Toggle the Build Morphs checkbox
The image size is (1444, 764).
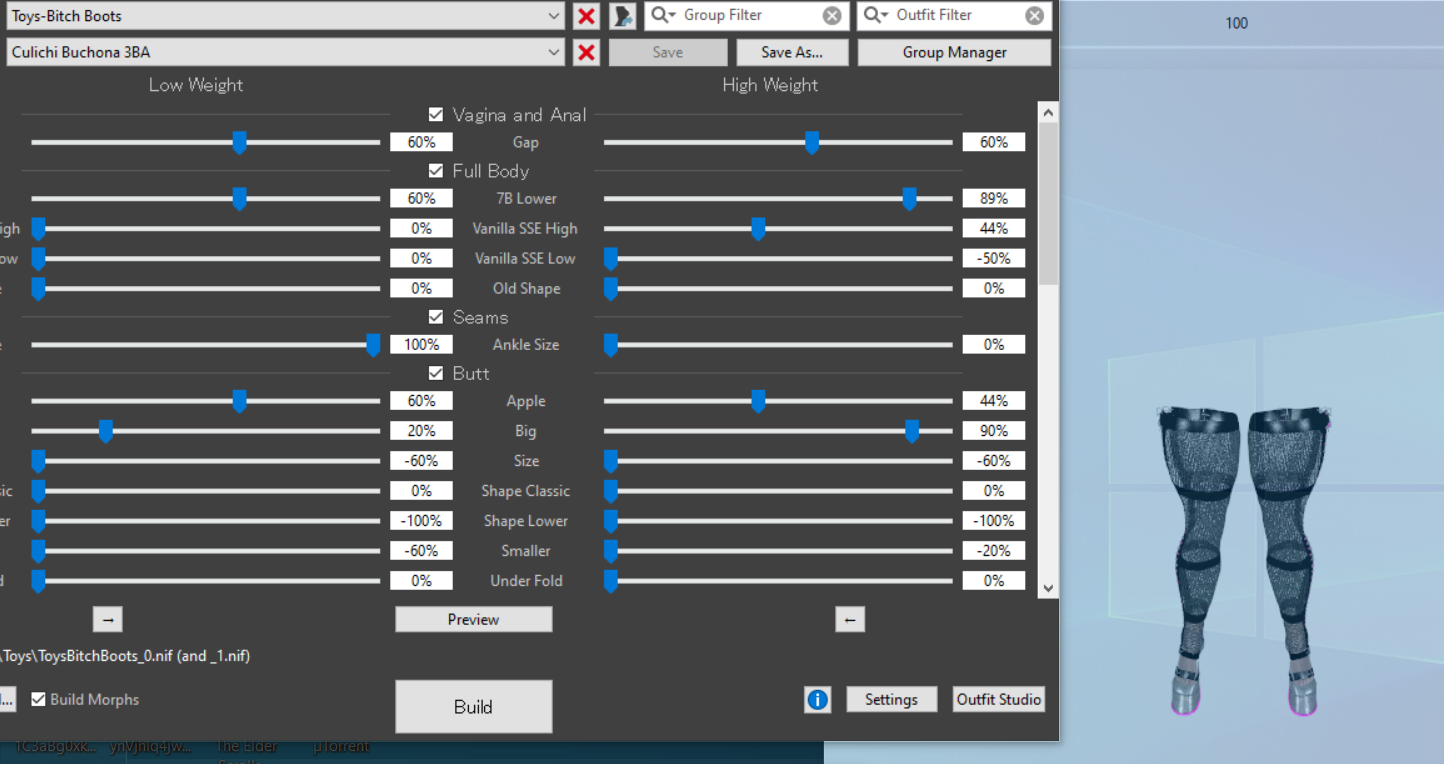pos(38,699)
